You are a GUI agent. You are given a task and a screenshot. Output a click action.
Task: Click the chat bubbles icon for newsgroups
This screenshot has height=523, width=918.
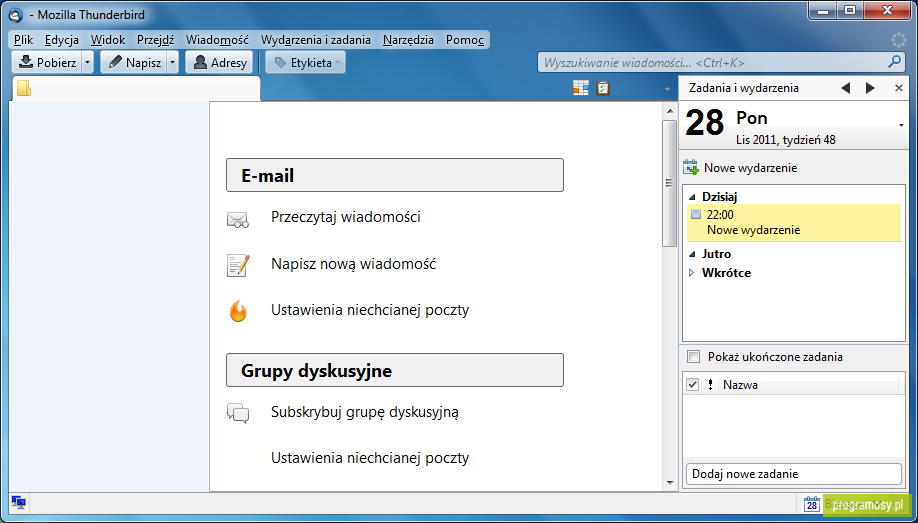238,413
